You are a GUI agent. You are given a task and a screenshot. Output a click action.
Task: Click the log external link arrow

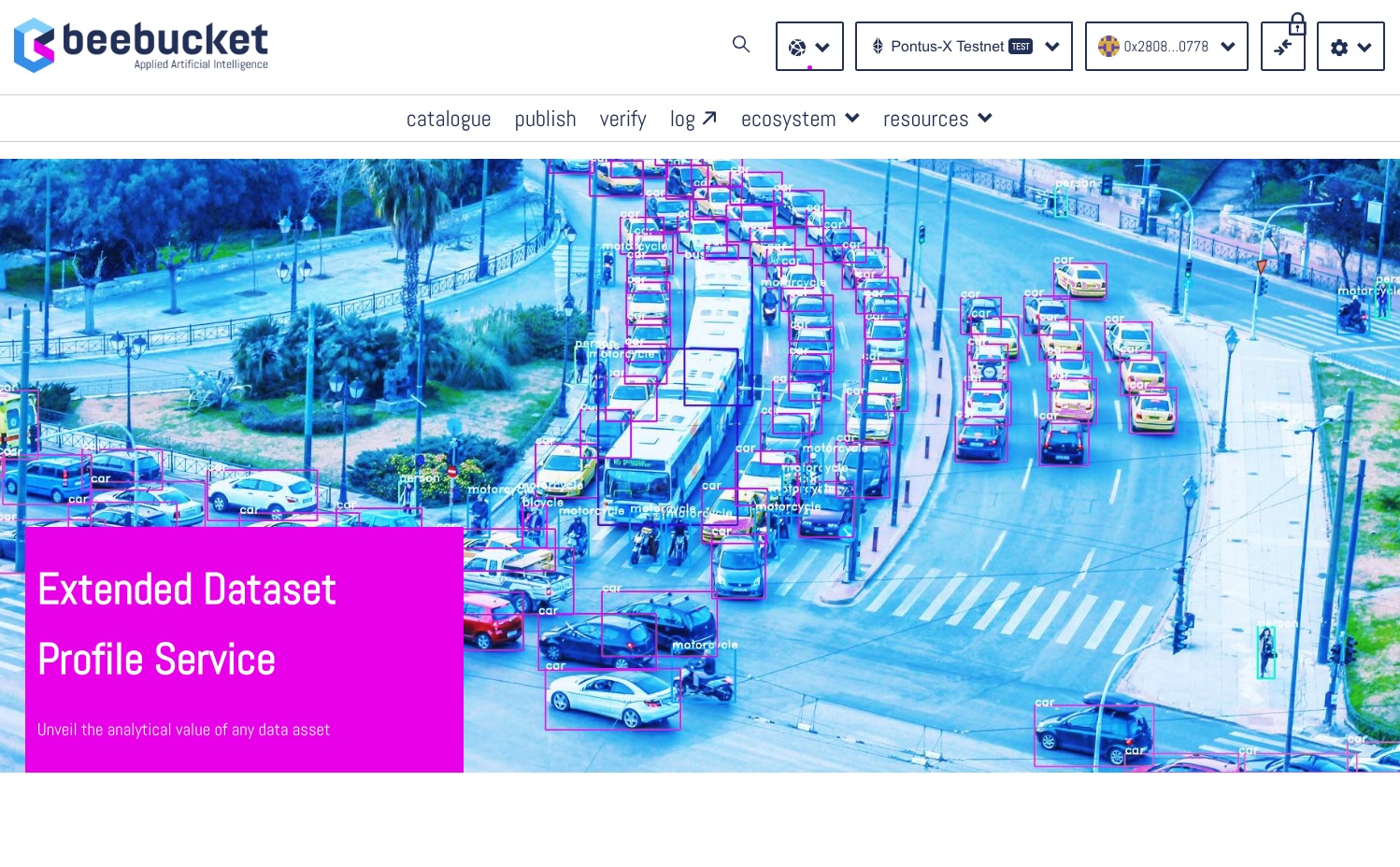coord(709,119)
